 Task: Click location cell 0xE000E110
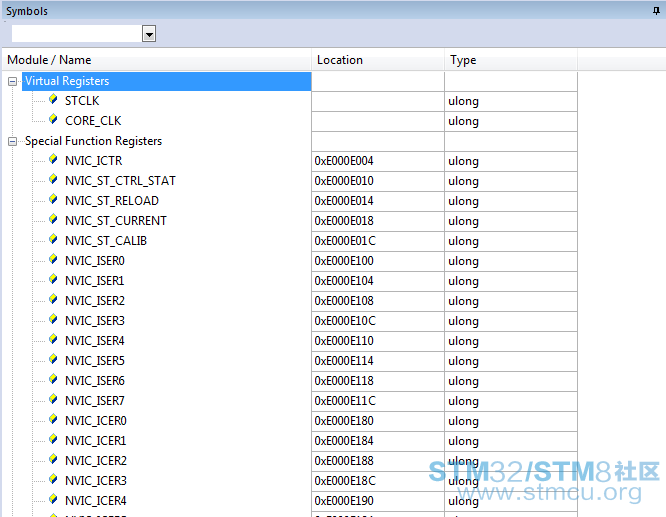tap(378, 341)
